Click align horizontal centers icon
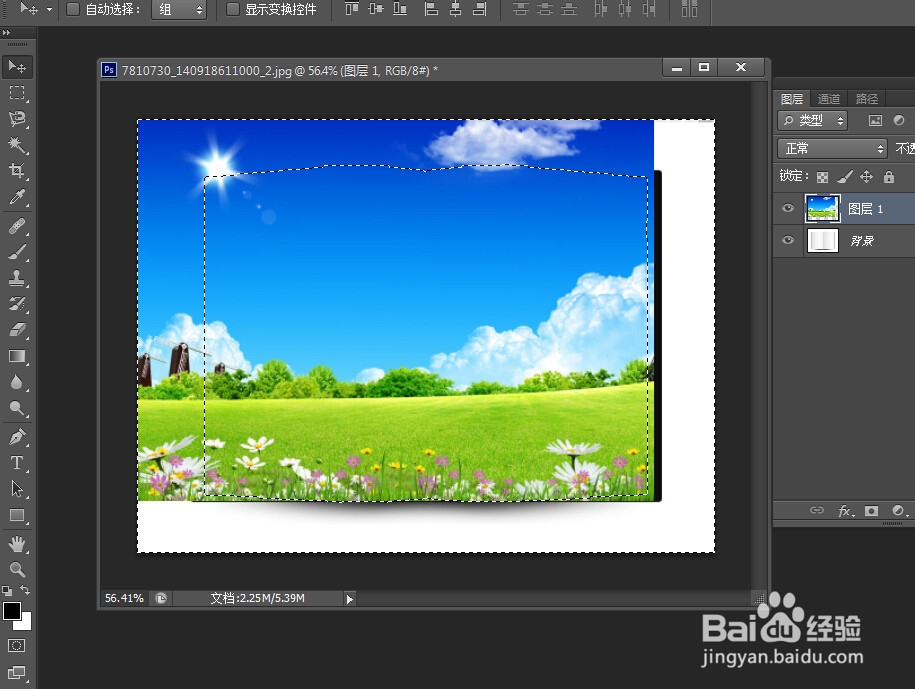The height and width of the screenshot is (689, 915). [455, 9]
